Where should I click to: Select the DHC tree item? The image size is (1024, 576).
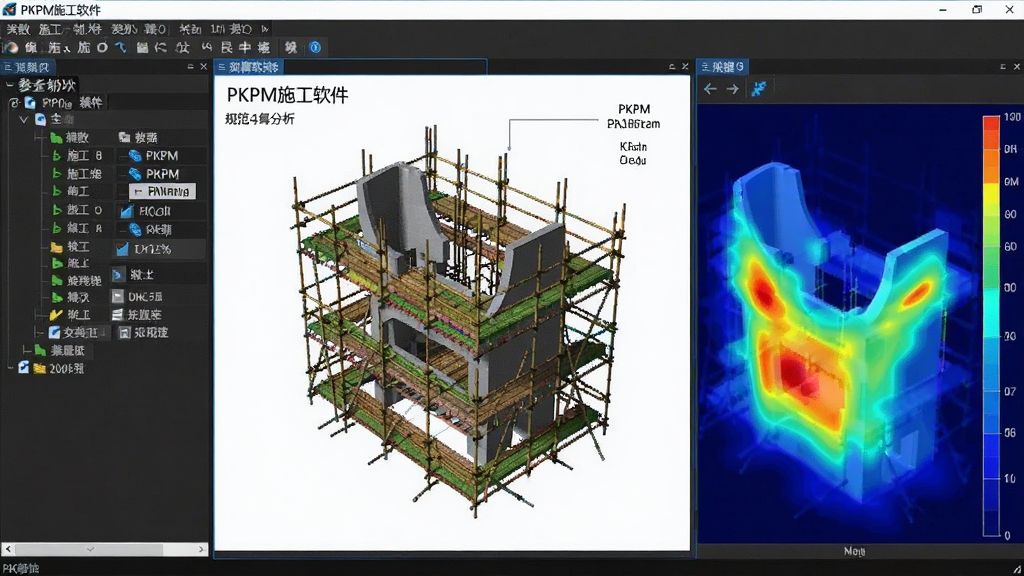[x=145, y=296]
